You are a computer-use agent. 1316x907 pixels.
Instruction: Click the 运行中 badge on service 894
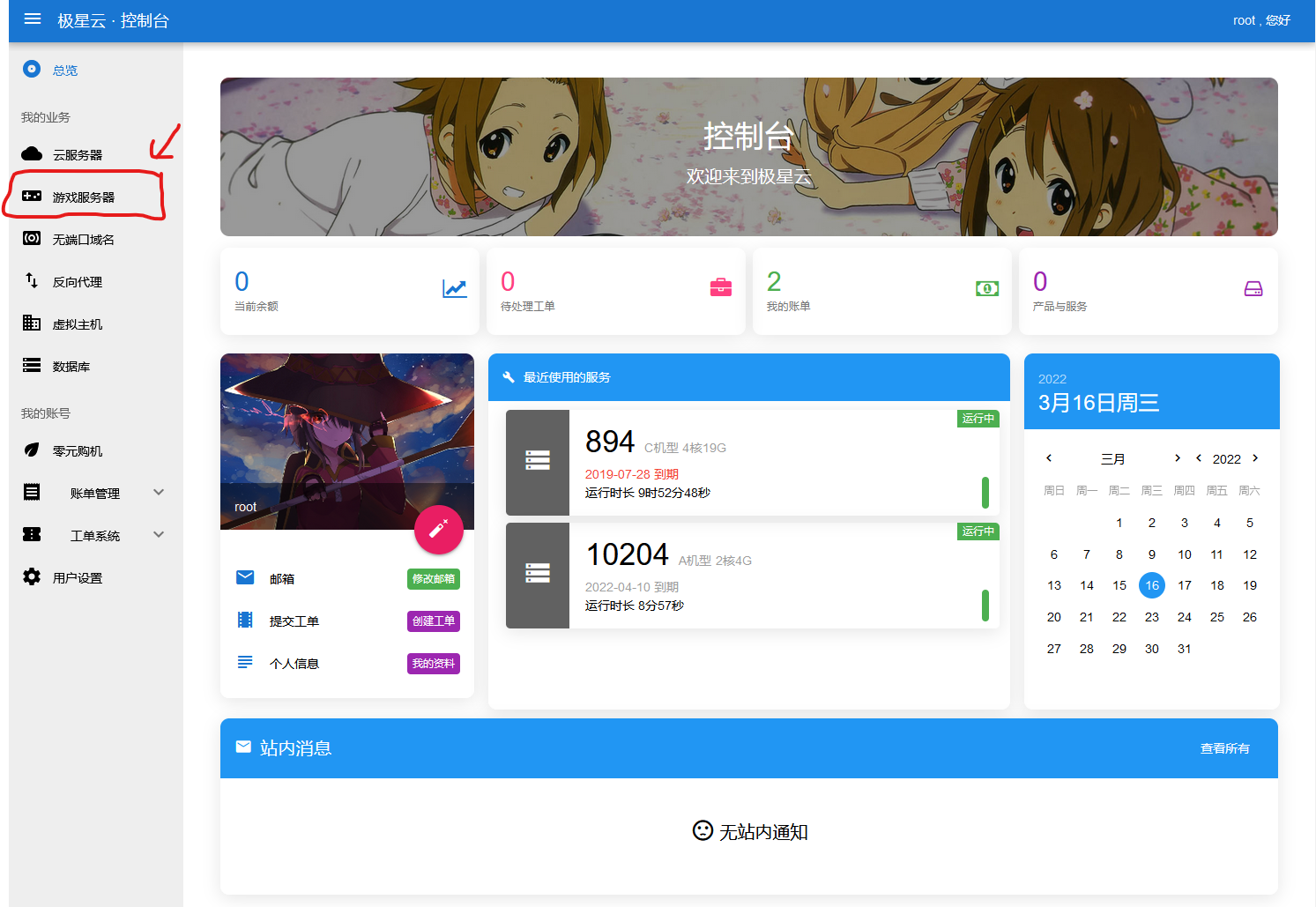point(978,419)
